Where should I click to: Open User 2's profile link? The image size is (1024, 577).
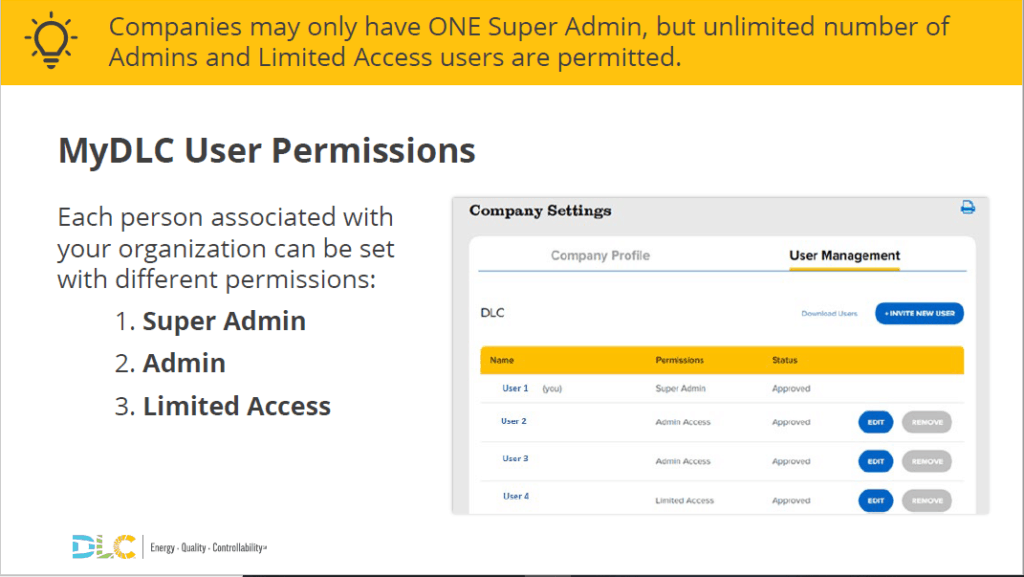513,422
